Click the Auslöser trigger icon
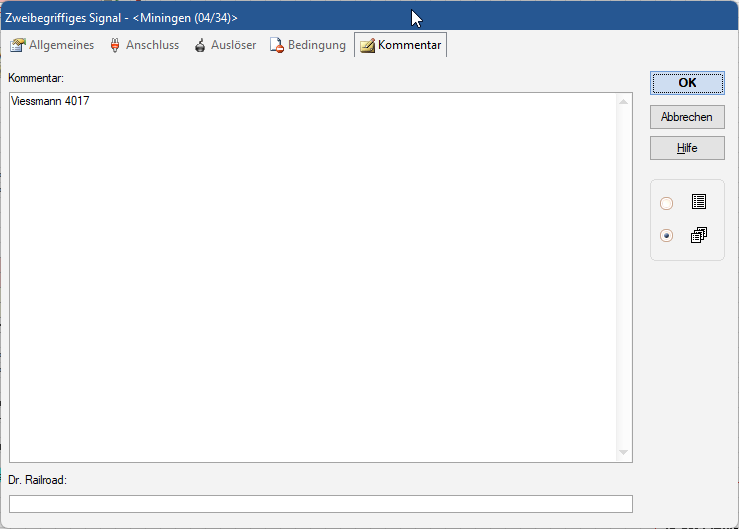739x529 pixels. 200,46
